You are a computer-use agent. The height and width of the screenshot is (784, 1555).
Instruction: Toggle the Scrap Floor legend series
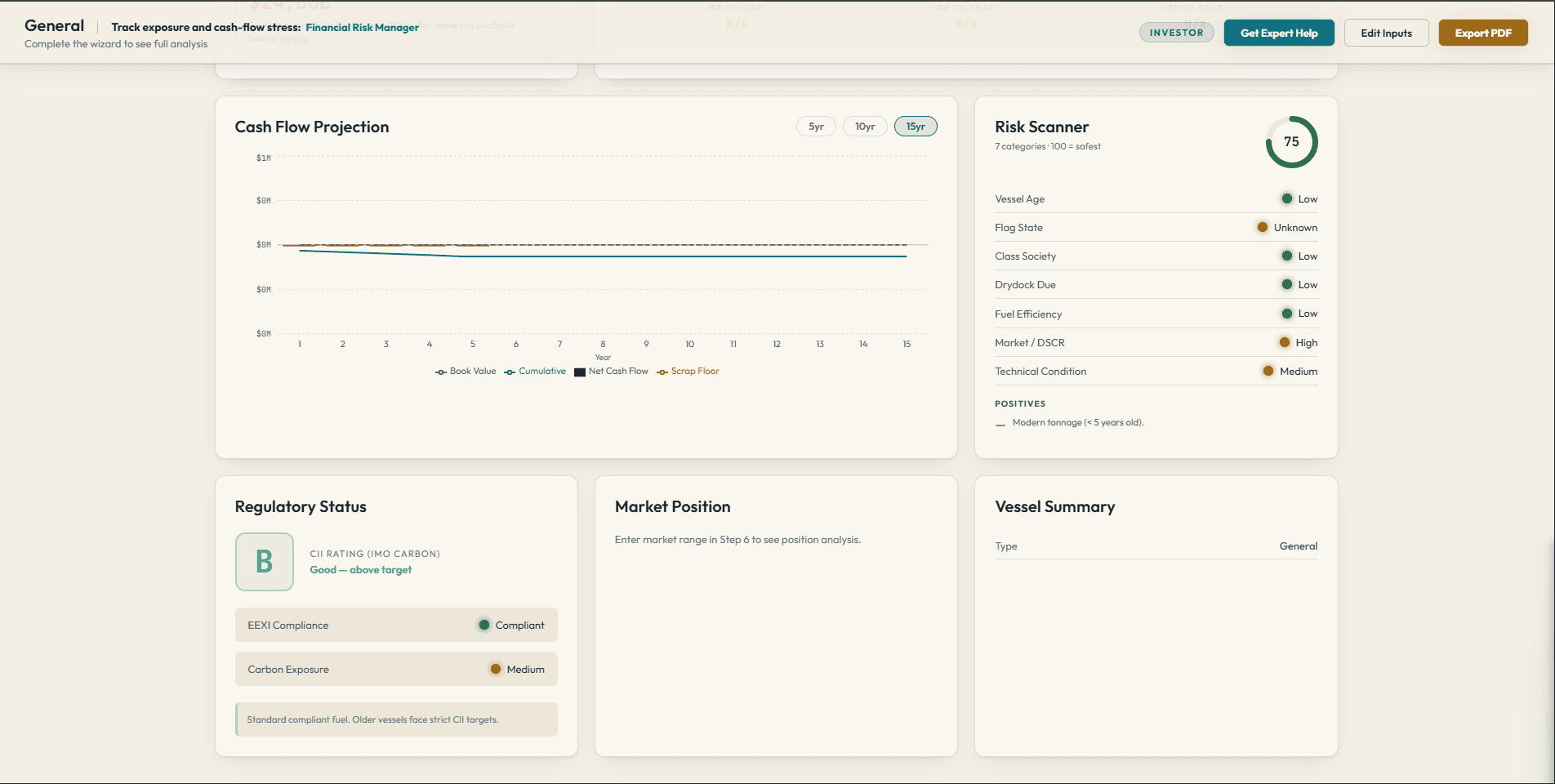[688, 372]
